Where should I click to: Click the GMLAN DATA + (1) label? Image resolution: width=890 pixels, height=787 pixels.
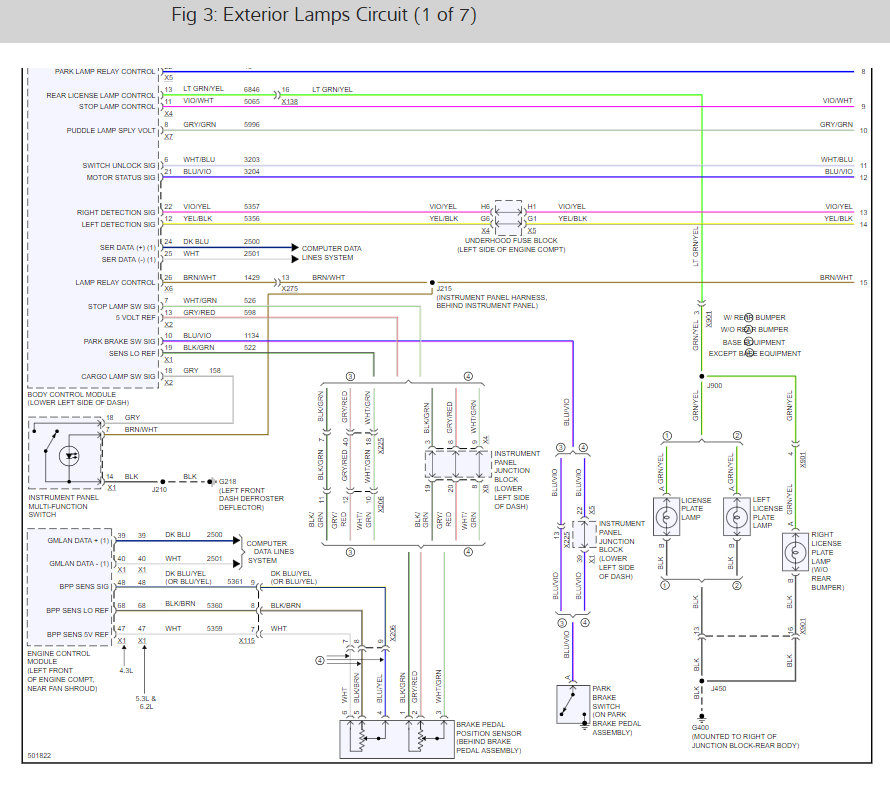point(78,541)
